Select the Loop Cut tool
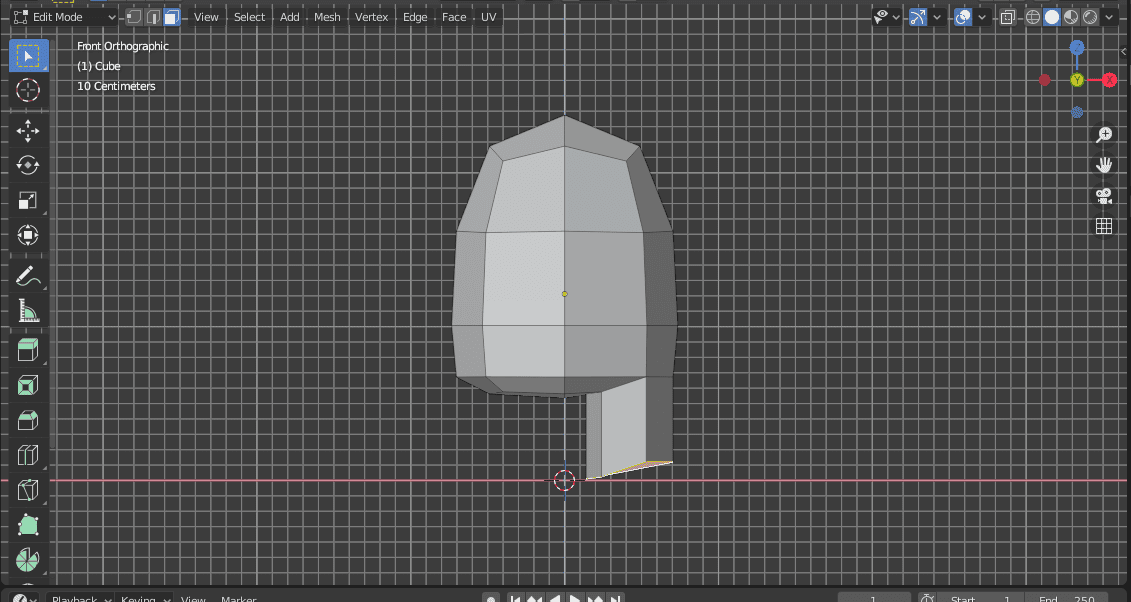The image size is (1131, 602). [x=28, y=455]
